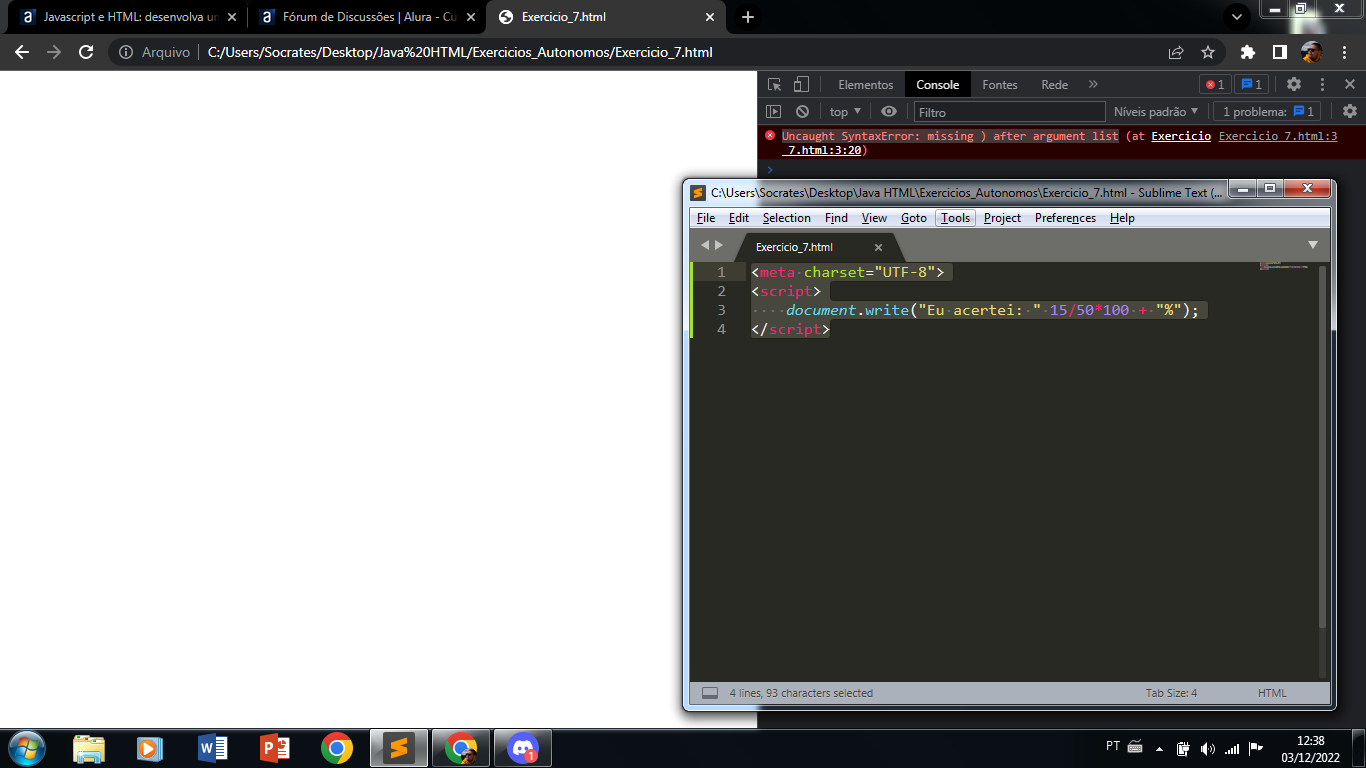Toggle Sublime side bar status icon

click(710, 693)
